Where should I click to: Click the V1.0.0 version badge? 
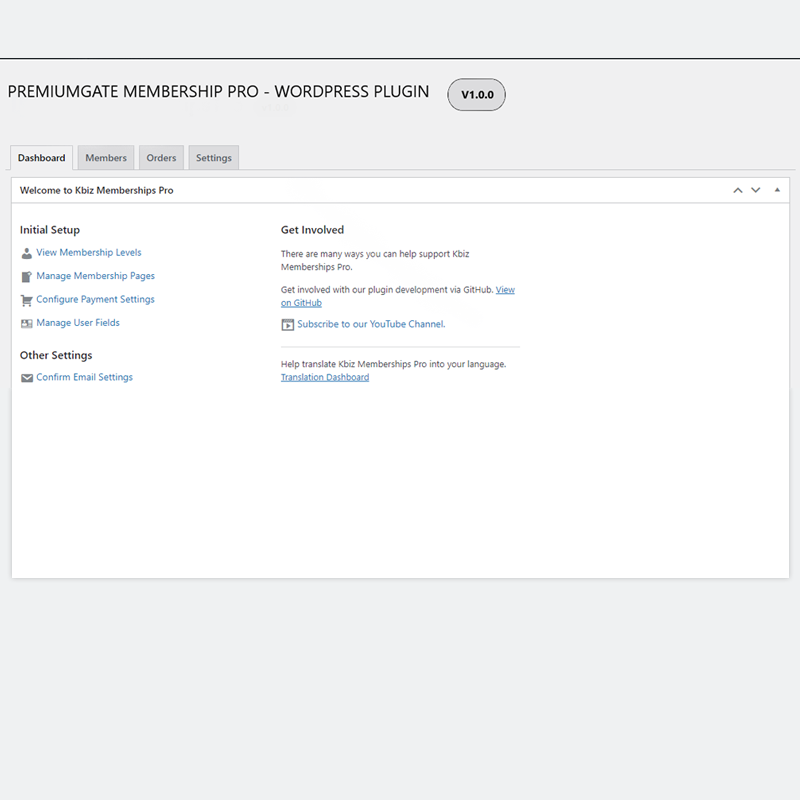click(x=476, y=94)
